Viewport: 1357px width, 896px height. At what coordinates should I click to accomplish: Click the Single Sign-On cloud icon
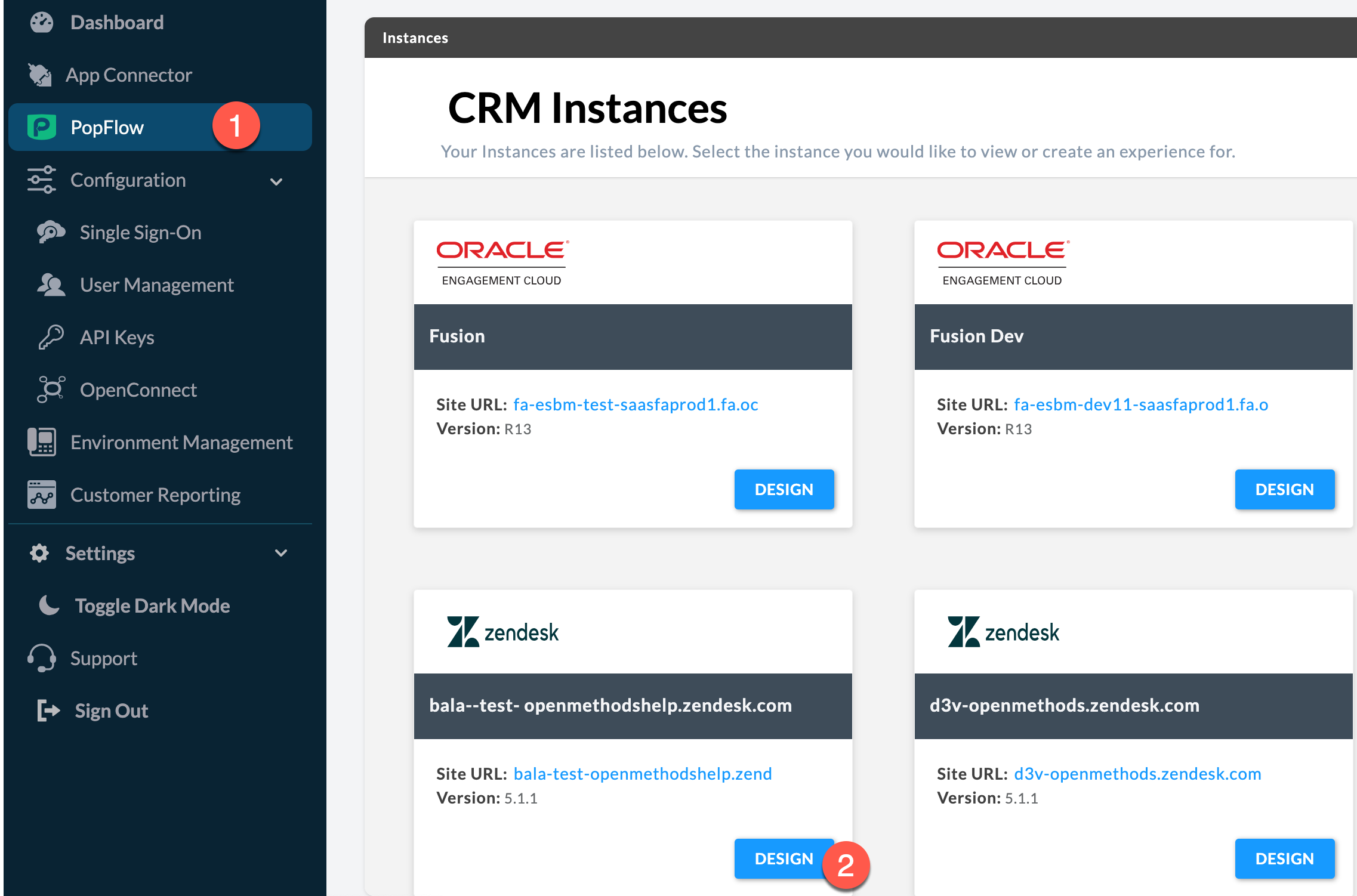coord(51,232)
